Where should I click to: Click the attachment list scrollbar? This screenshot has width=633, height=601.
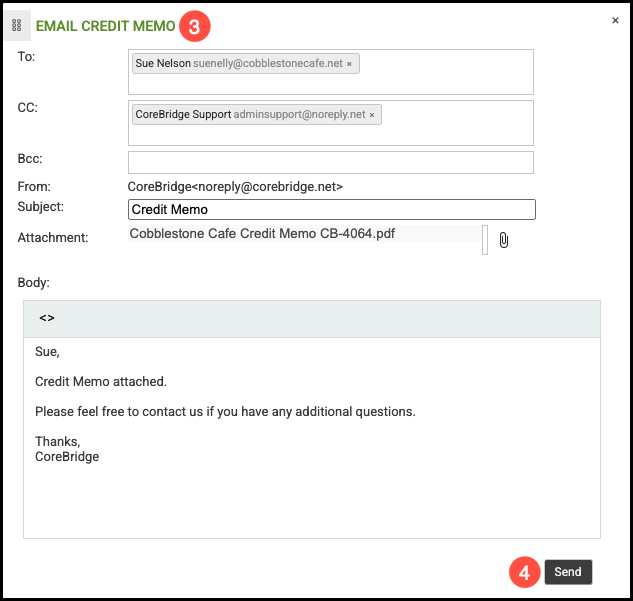(485, 240)
